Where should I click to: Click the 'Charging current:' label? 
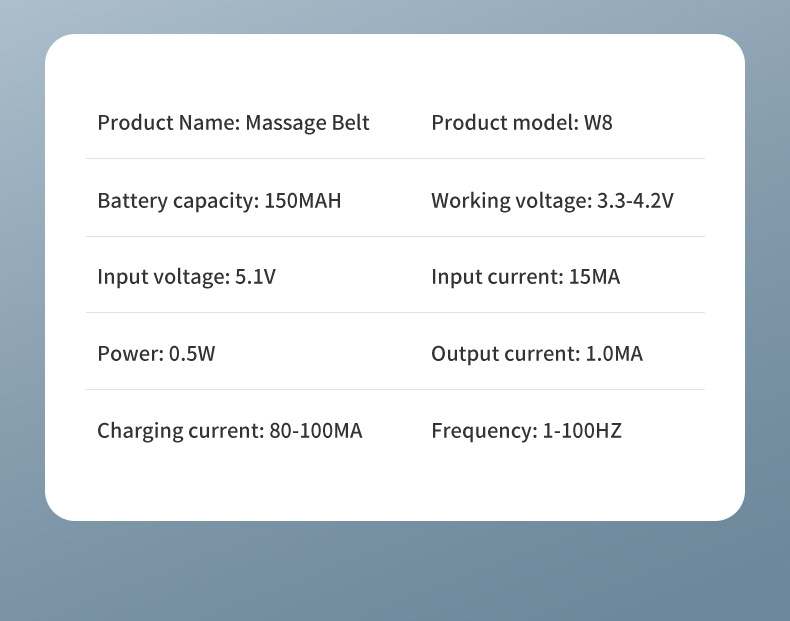180,431
